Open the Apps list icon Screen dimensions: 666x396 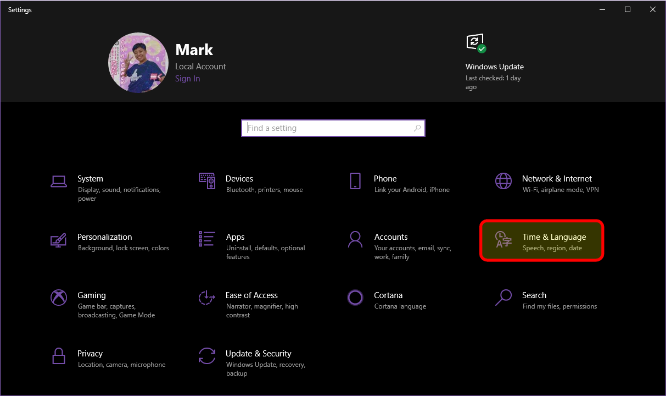[207, 239]
